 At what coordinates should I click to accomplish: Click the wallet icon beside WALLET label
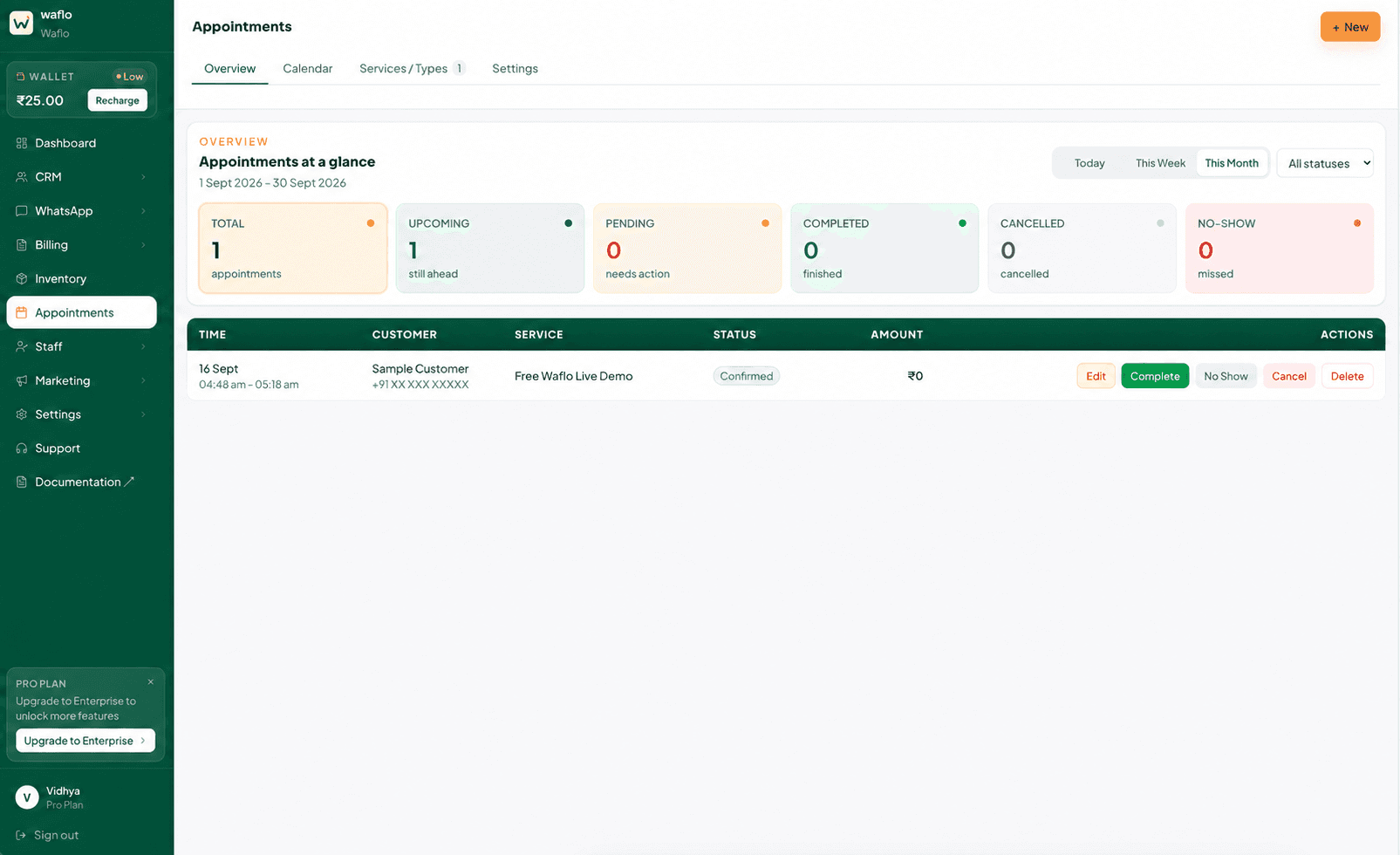(21, 77)
